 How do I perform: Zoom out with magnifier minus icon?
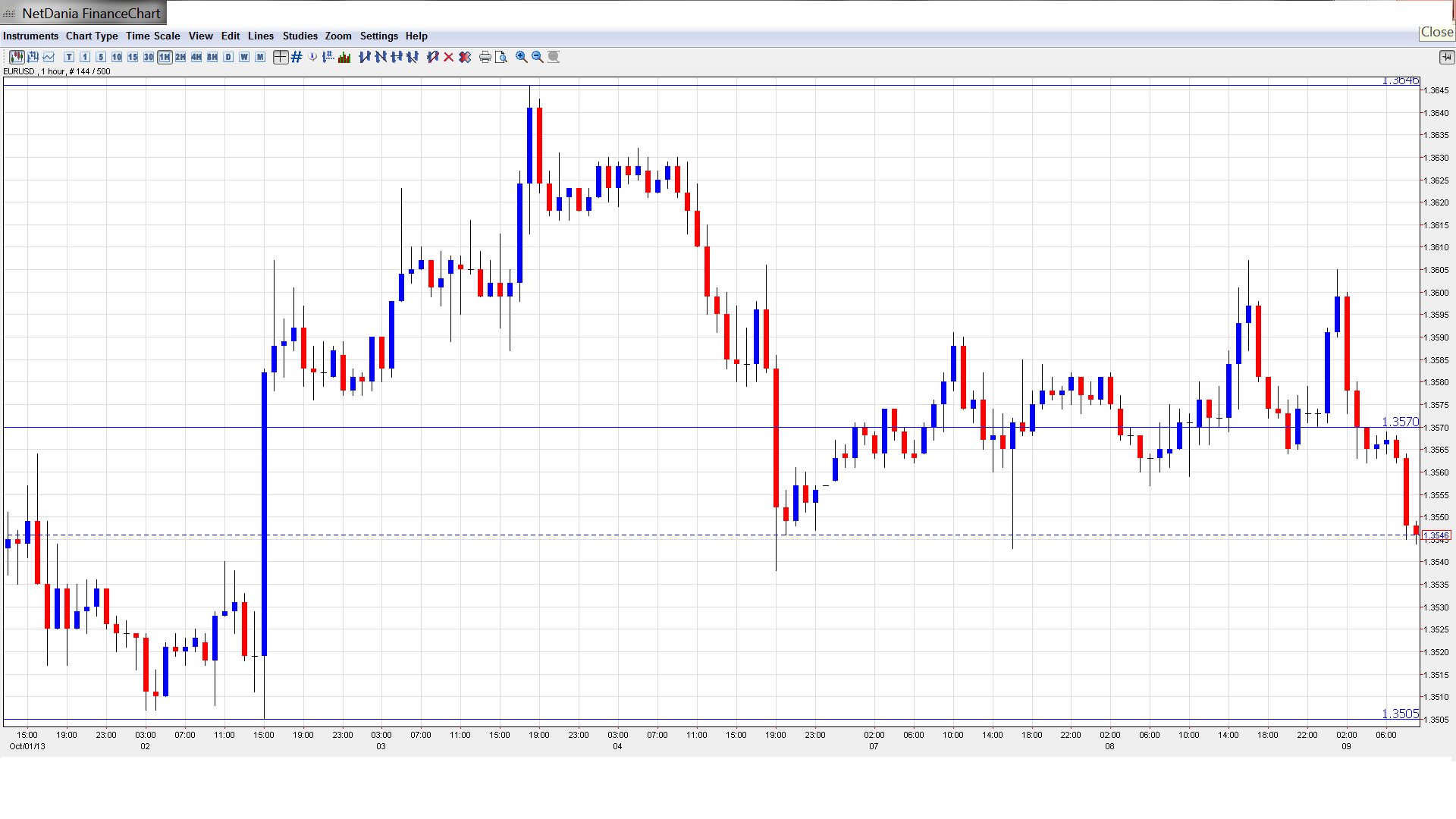click(538, 57)
